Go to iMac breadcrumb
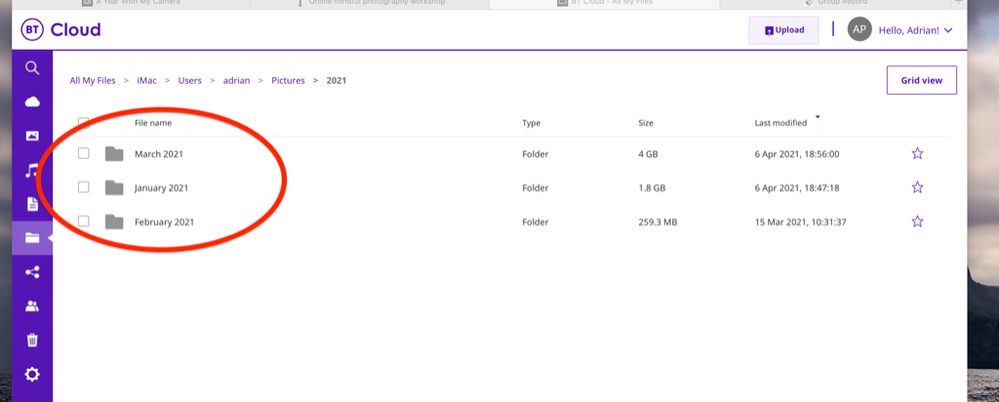Image resolution: width=999 pixels, height=402 pixels. pos(147,81)
